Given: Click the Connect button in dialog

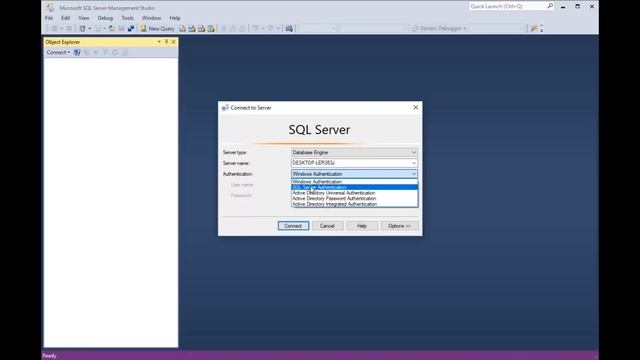Looking at the screenshot, I should tap(293, 226).
